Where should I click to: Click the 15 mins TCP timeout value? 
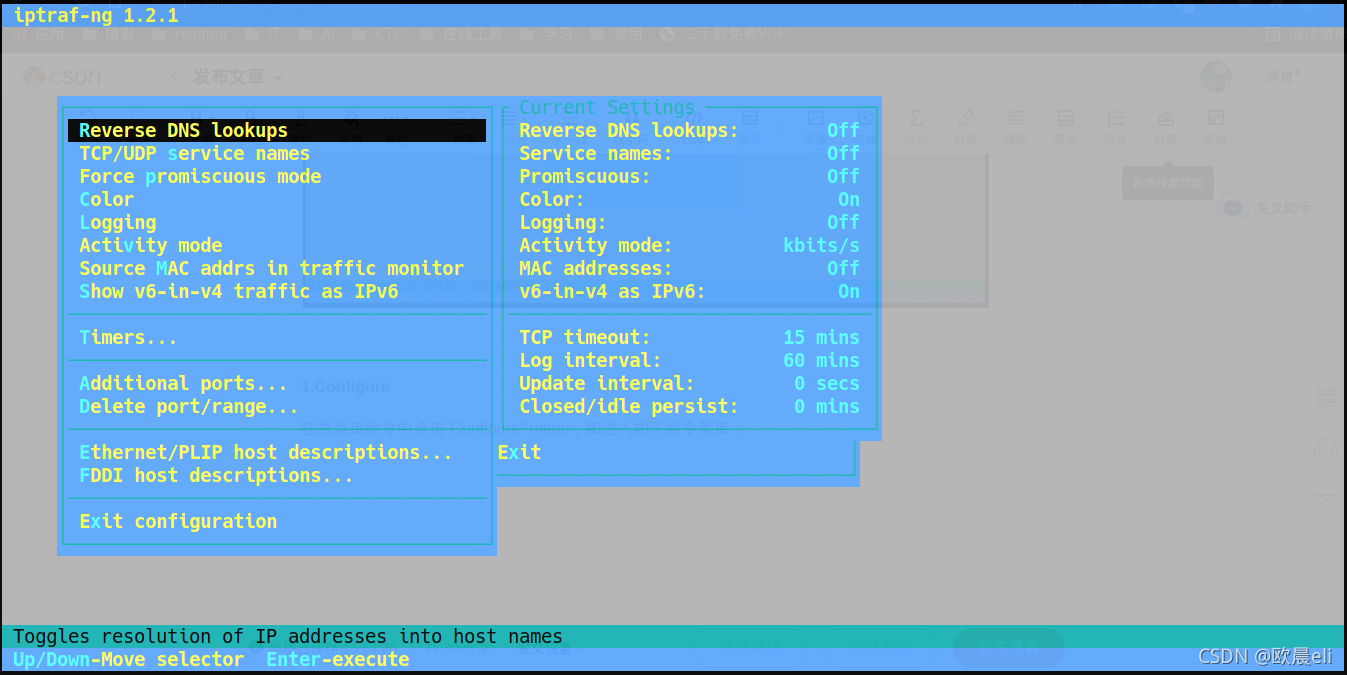tap(821, 337)
